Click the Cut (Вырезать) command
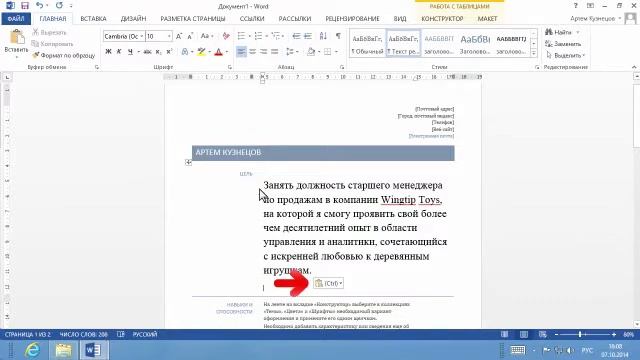 click(x=49, y=32)
